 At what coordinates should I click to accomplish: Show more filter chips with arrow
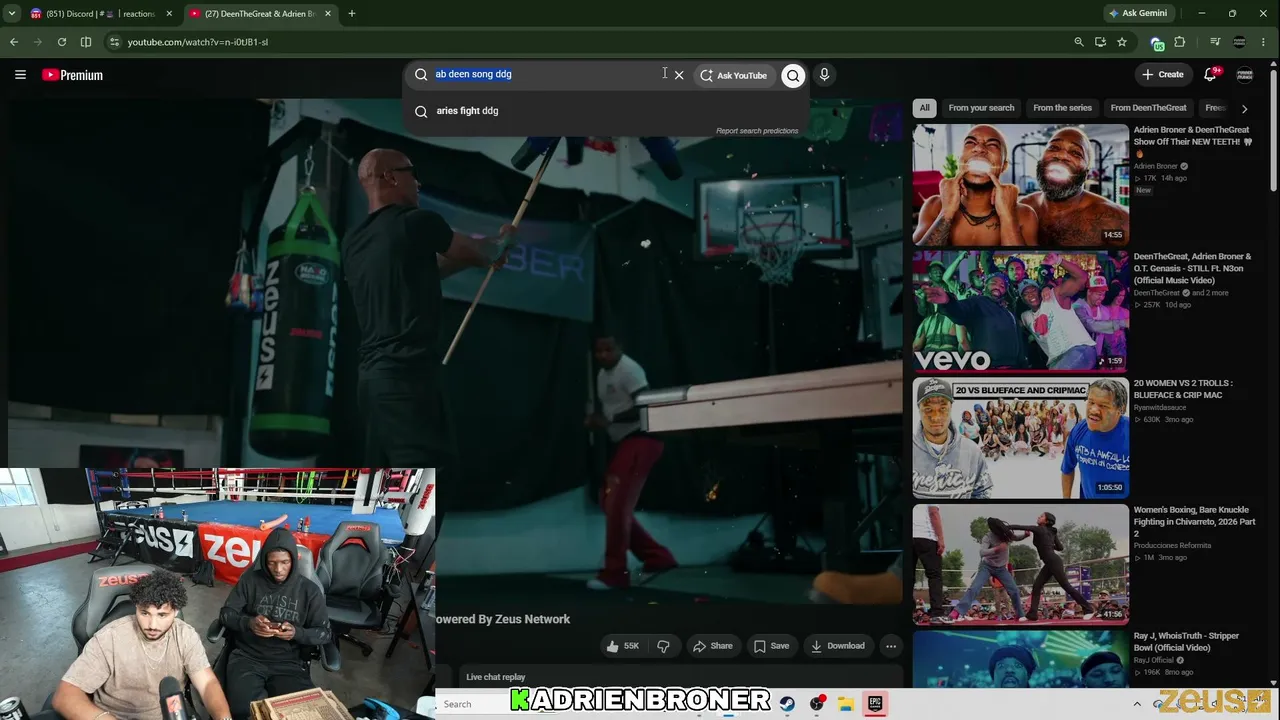[1244, 108]
